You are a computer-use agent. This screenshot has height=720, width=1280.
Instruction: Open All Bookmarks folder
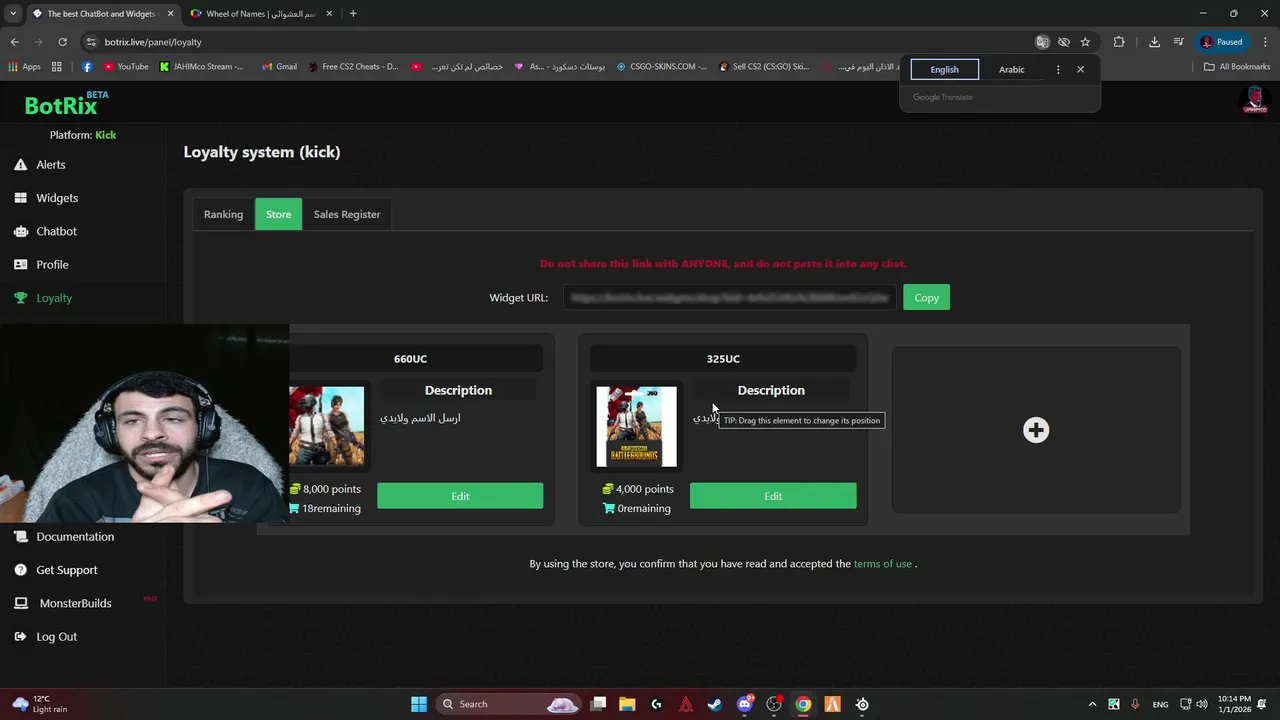1237,67
